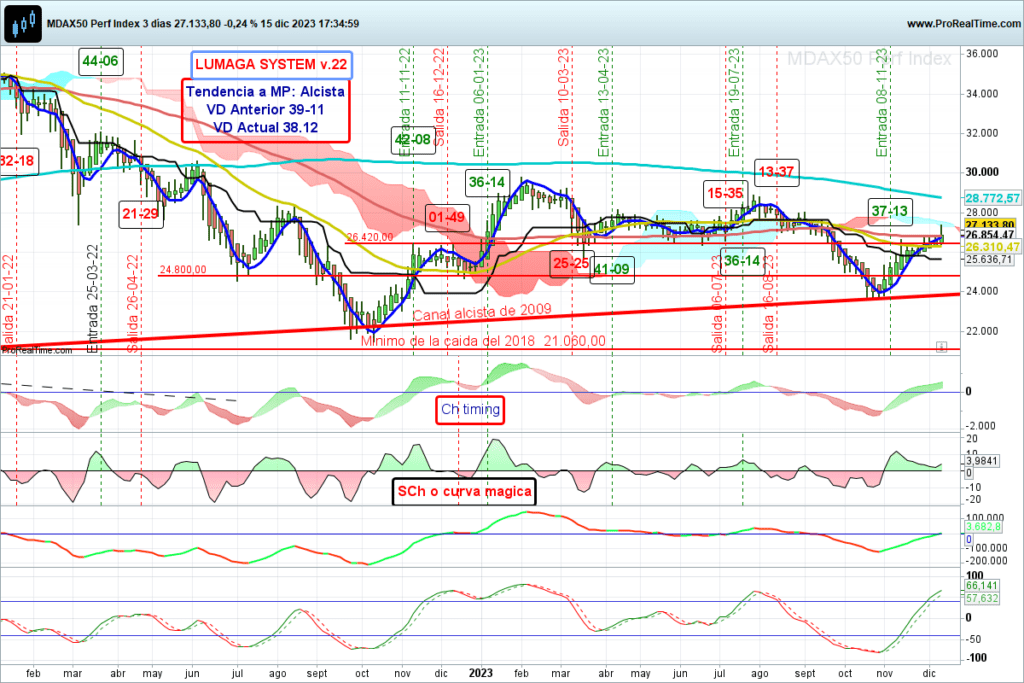Click the '3,9841' indicator value tag
The width and height of the screenshot is (1024, 683).
[982, 460]
